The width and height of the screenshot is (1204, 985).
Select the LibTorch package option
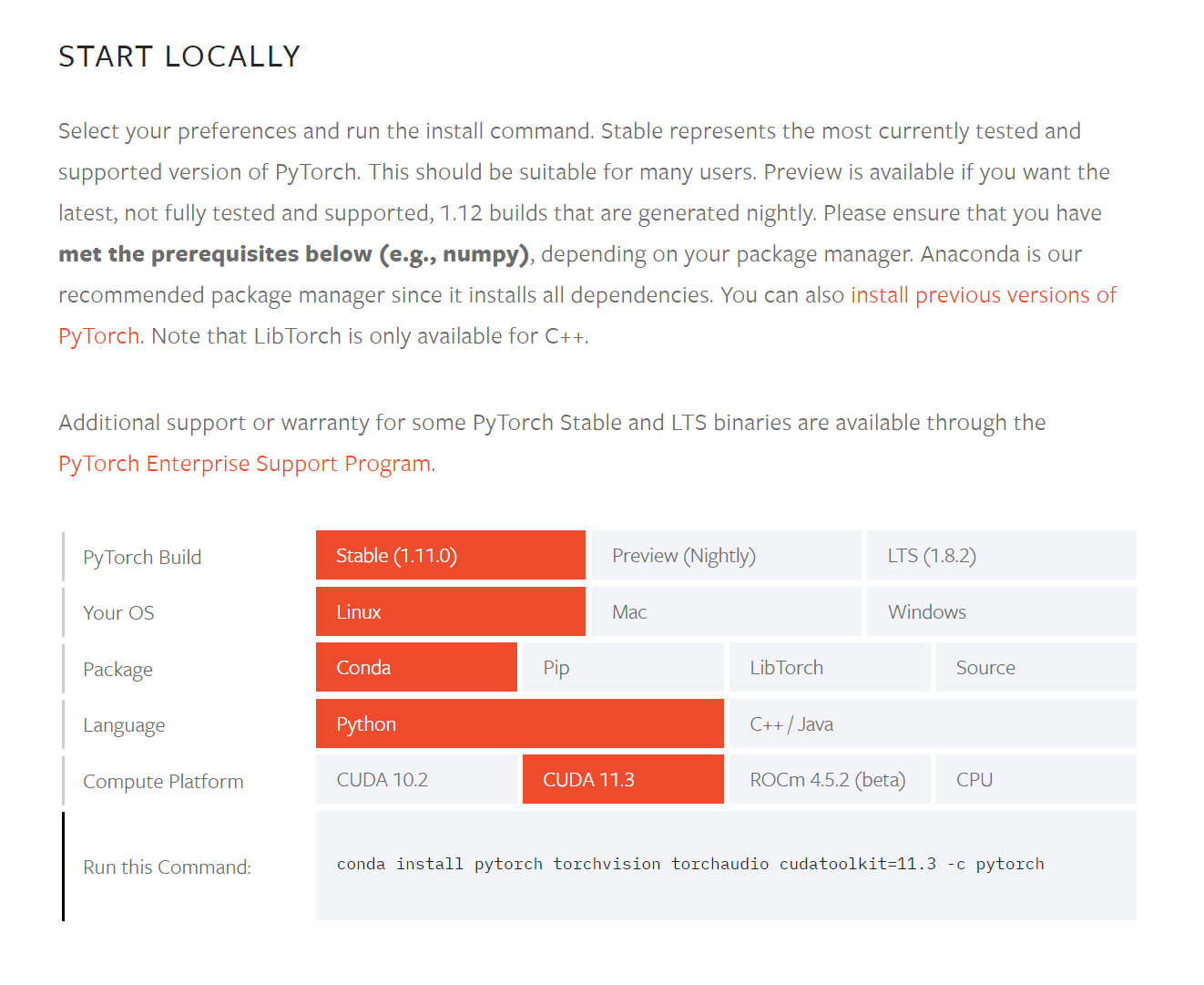coord(829,668)
